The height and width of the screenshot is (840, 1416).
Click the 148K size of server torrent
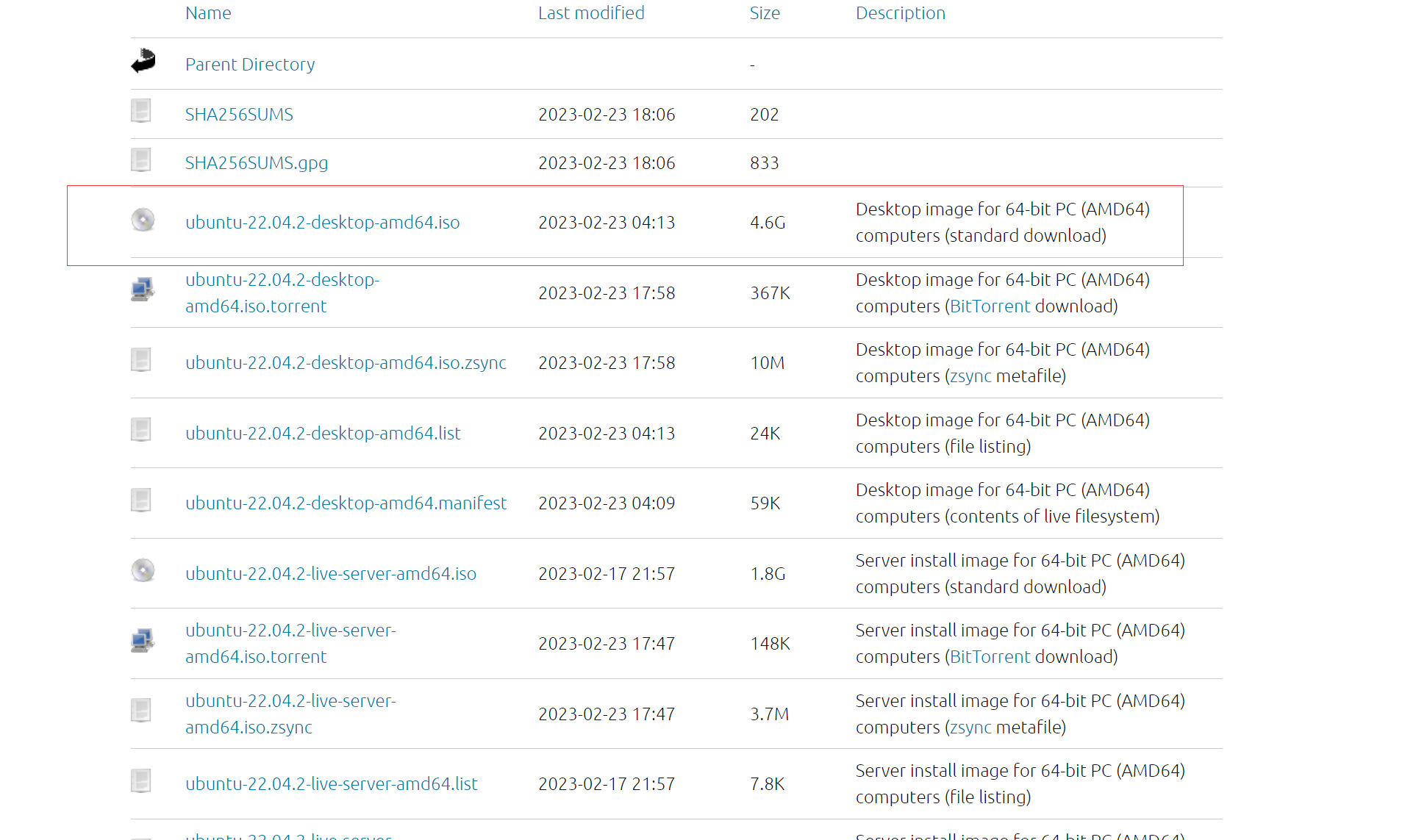click(x=770, y=644)
